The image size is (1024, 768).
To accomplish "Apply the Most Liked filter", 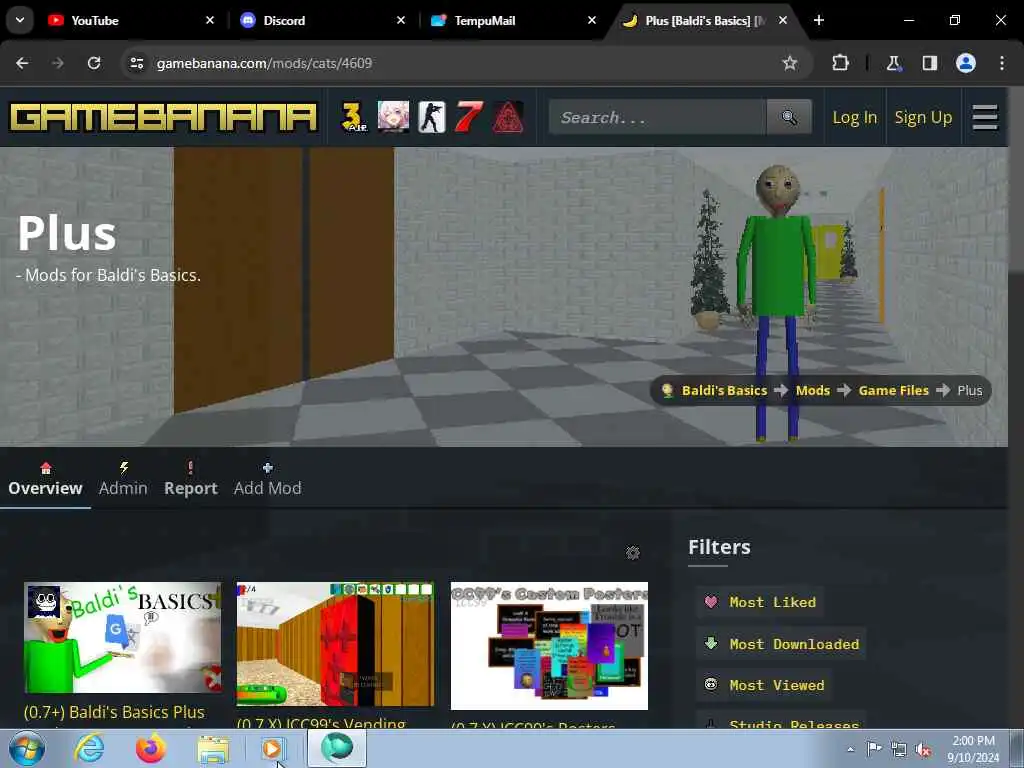I will pos(761,602).
